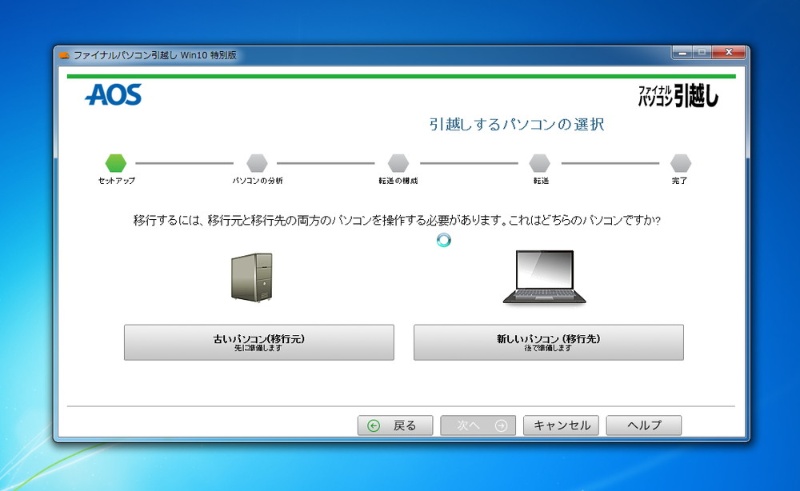Click the ファイナルパソコン引越し logo at top right

tap(678, 95)
